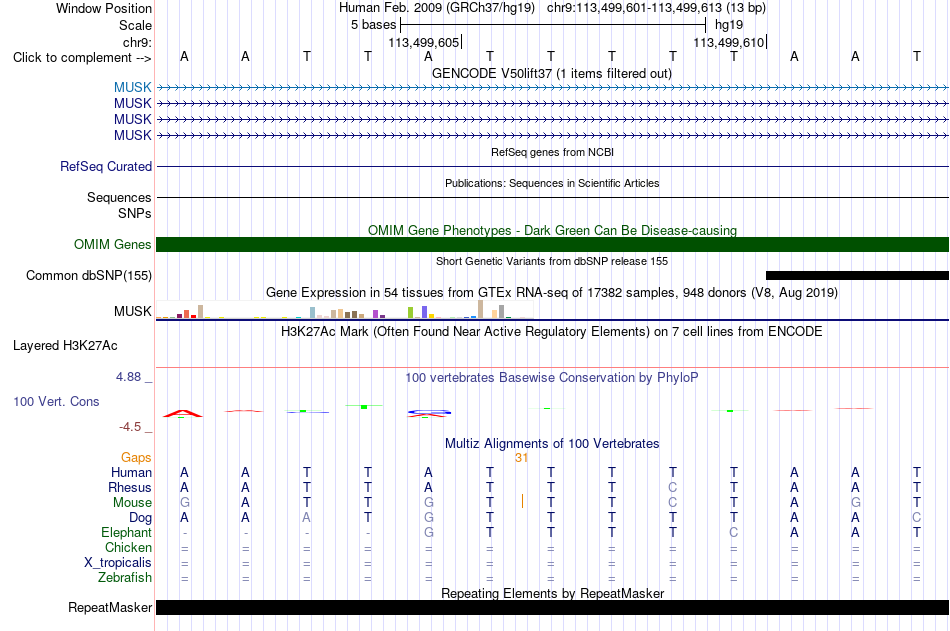Open 100 vertebrates Basewise Conservation PhyloP title
This screenshot has width=950, height=631.
[x=552, y=378]
